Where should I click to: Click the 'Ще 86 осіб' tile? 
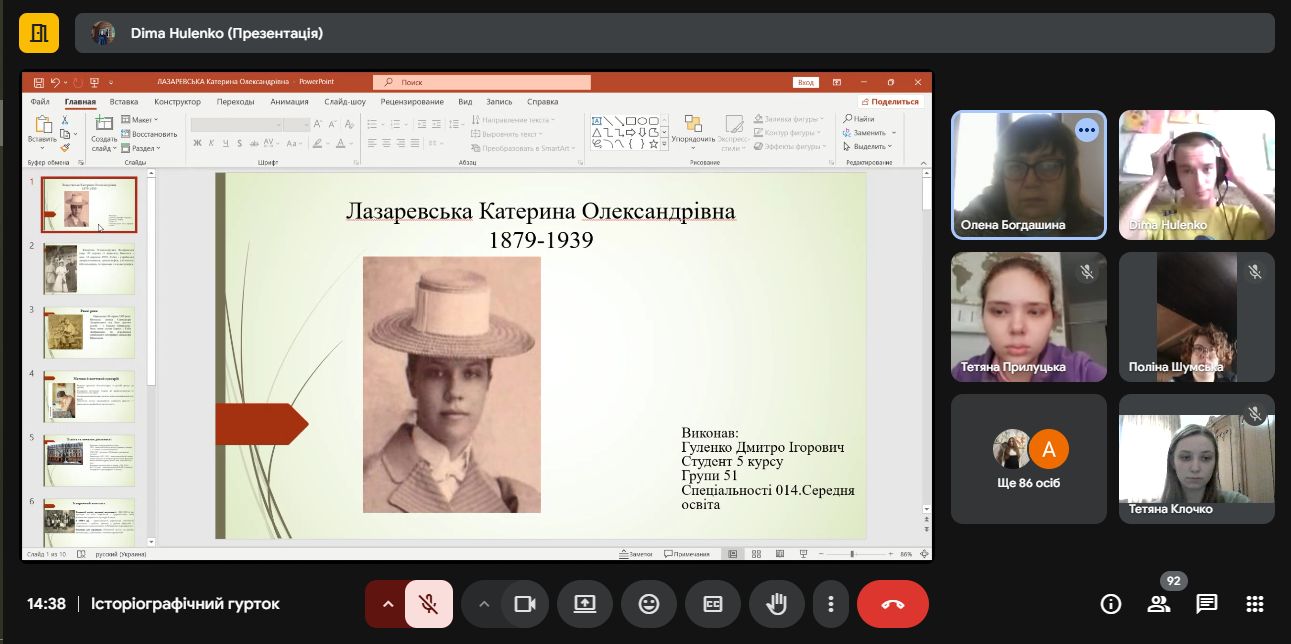1029,459
